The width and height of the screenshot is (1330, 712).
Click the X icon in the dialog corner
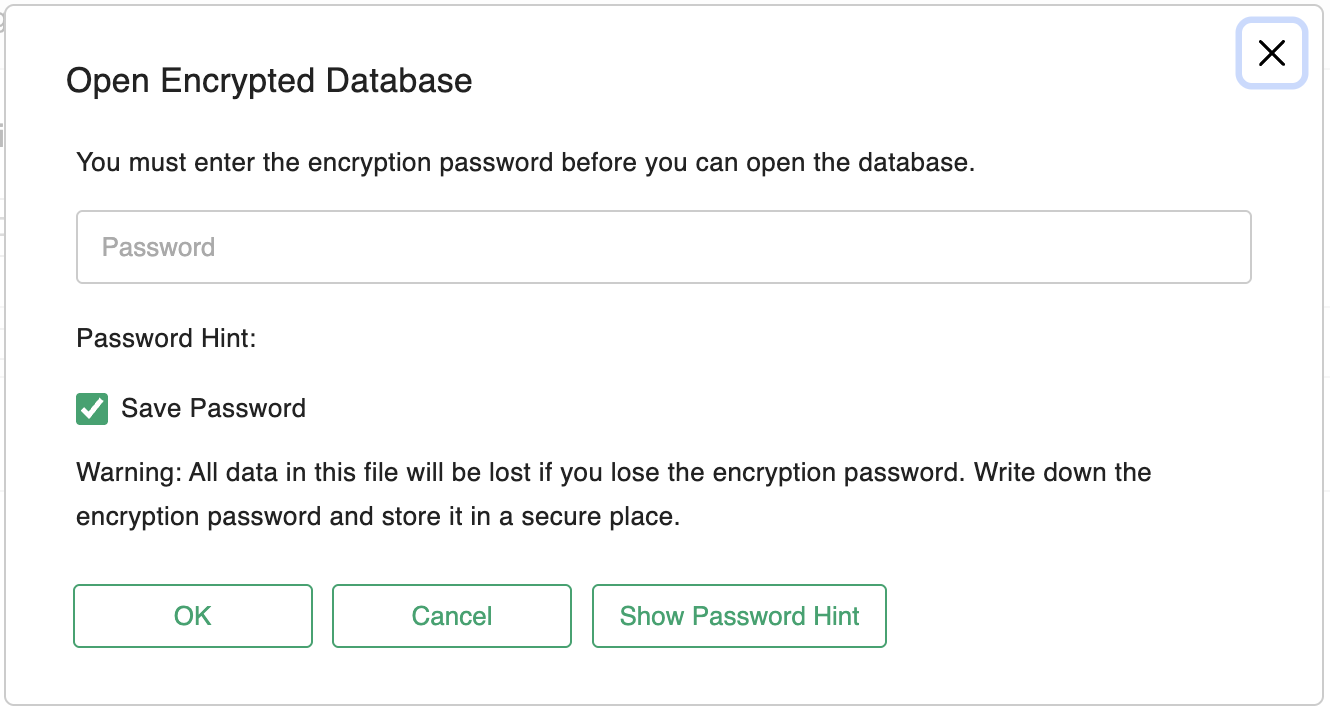[x=1271, y=53]
